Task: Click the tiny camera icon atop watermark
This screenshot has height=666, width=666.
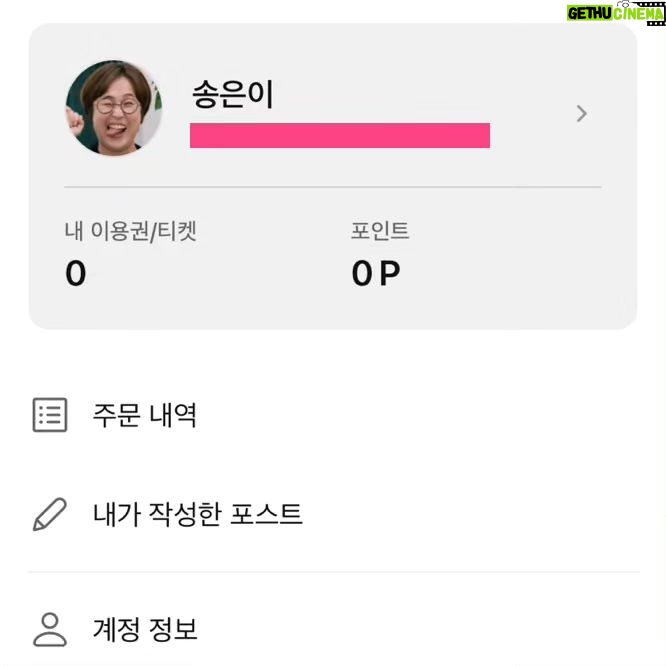Action: (x=625, y=4)
